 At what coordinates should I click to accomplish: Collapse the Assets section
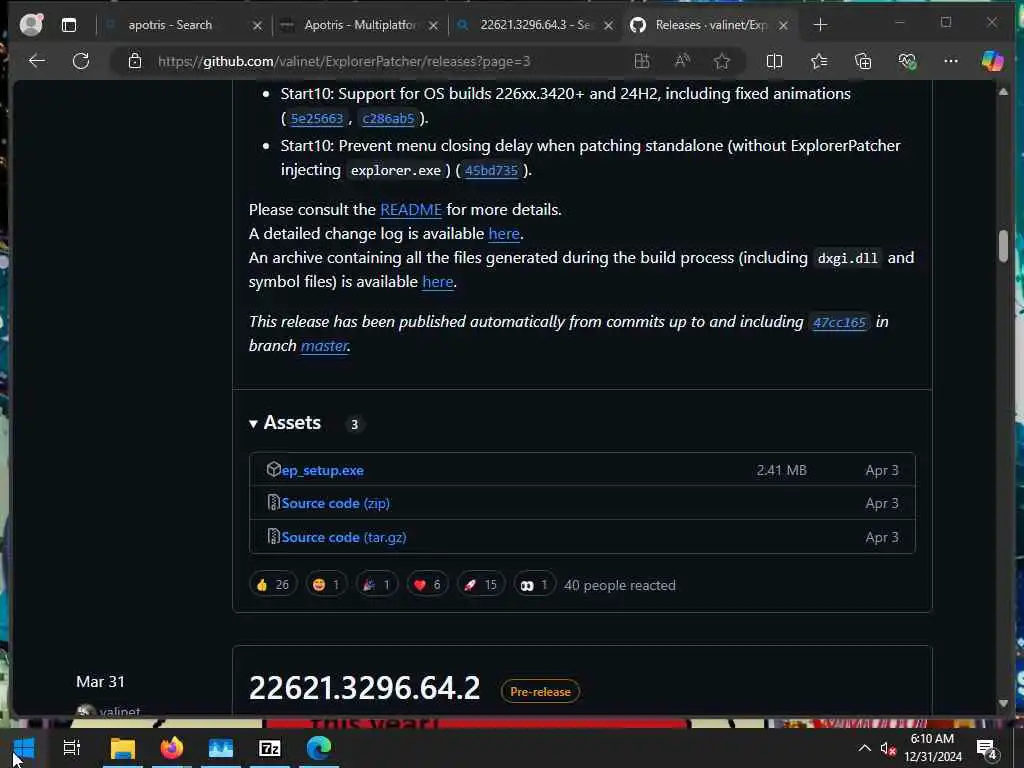click(285, 423)
